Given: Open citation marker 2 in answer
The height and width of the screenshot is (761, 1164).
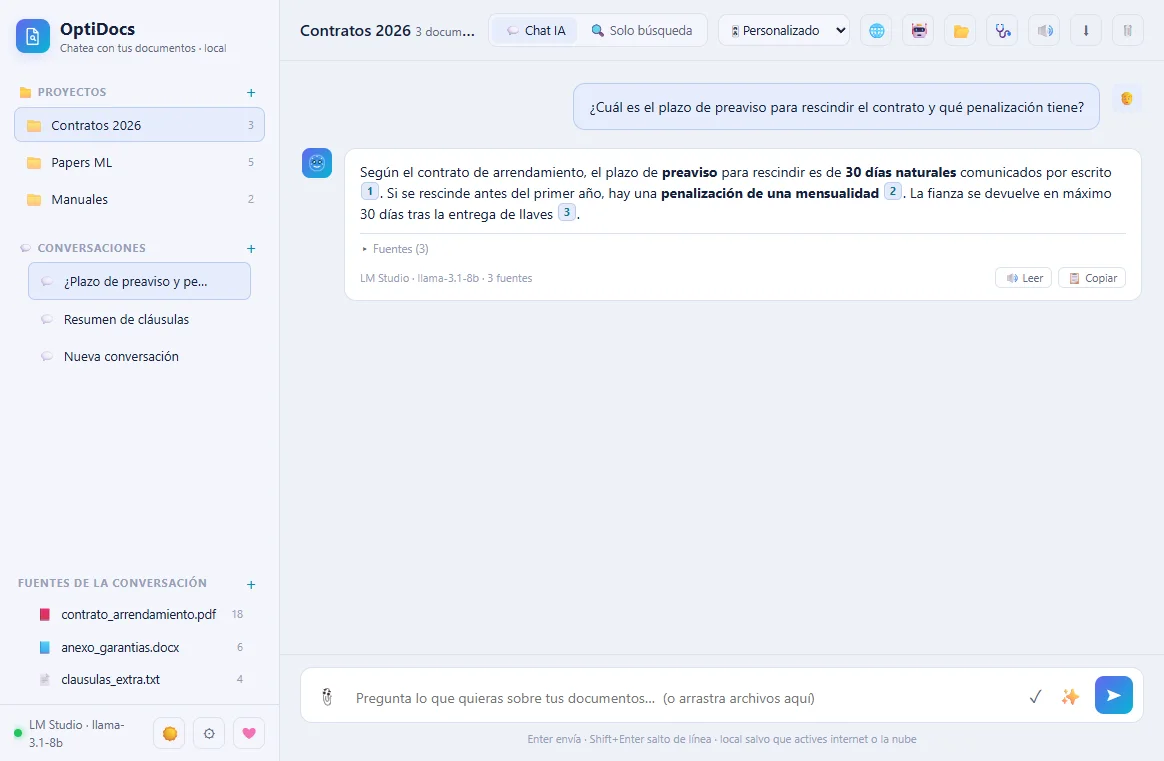Looking at the screenshot, I should point(892,192).
